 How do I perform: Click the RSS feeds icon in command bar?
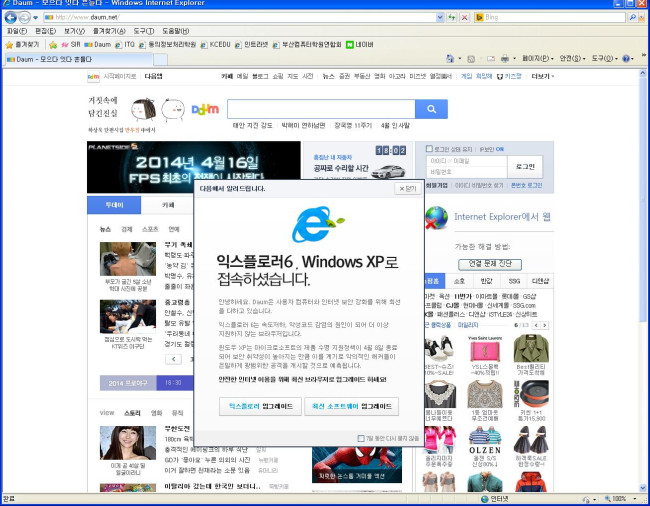point(471,59)
